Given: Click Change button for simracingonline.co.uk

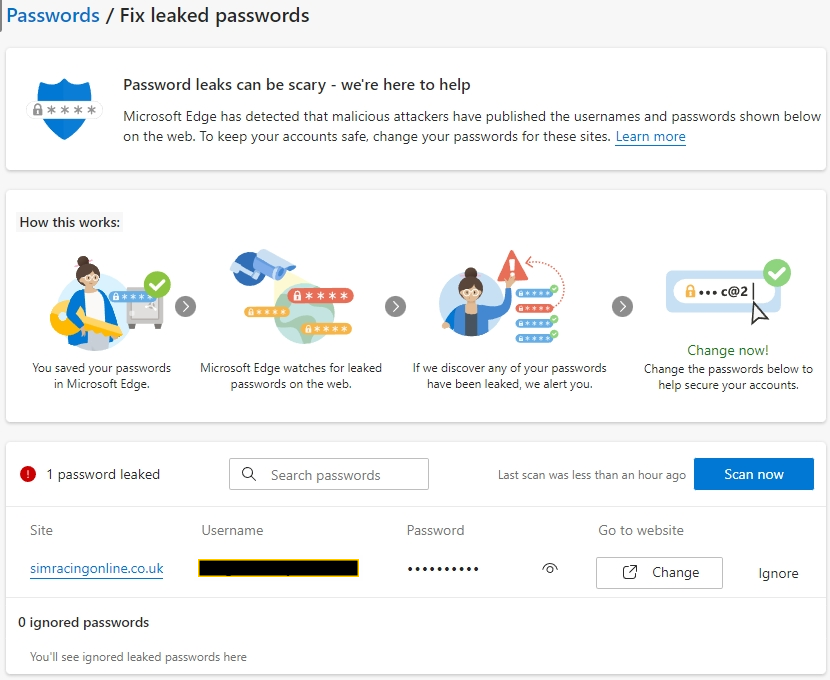Looking at the screenshot, I should (x=659, y=573).
